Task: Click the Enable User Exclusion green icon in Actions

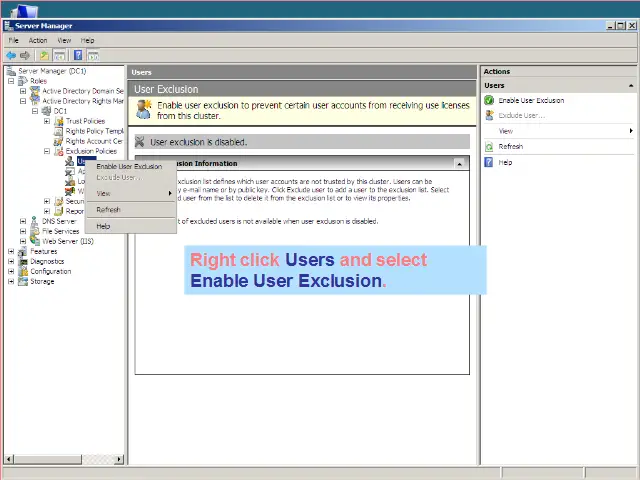Action: 489,100
